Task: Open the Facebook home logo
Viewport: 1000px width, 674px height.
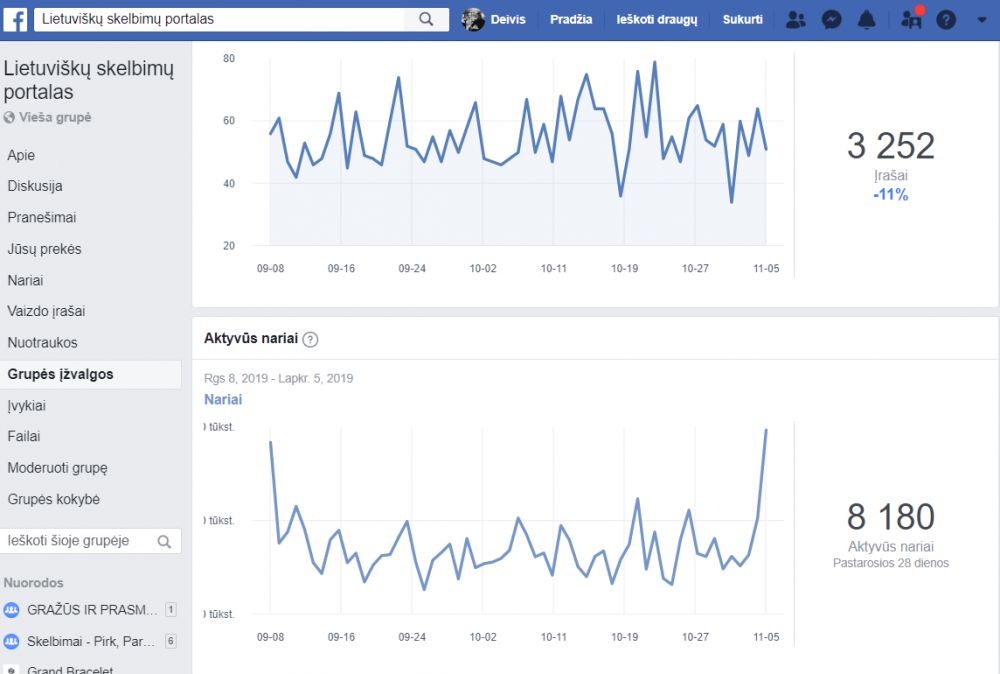Action: 15,20
